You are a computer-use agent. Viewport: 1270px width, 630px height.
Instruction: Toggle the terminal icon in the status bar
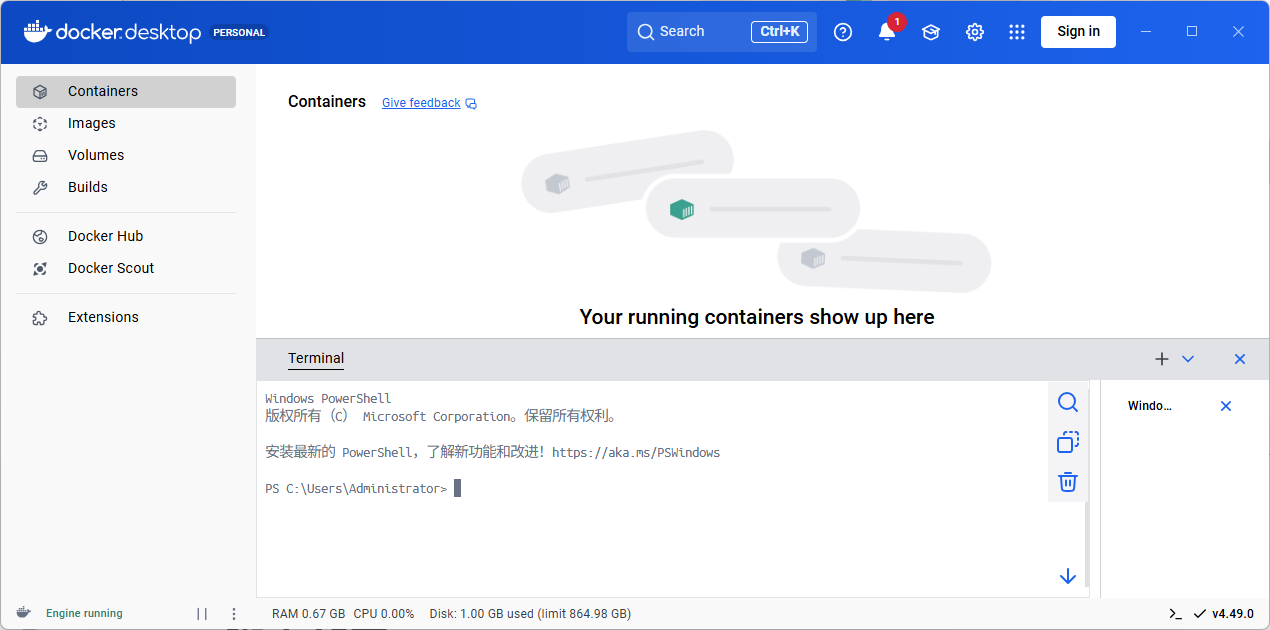1176,614
